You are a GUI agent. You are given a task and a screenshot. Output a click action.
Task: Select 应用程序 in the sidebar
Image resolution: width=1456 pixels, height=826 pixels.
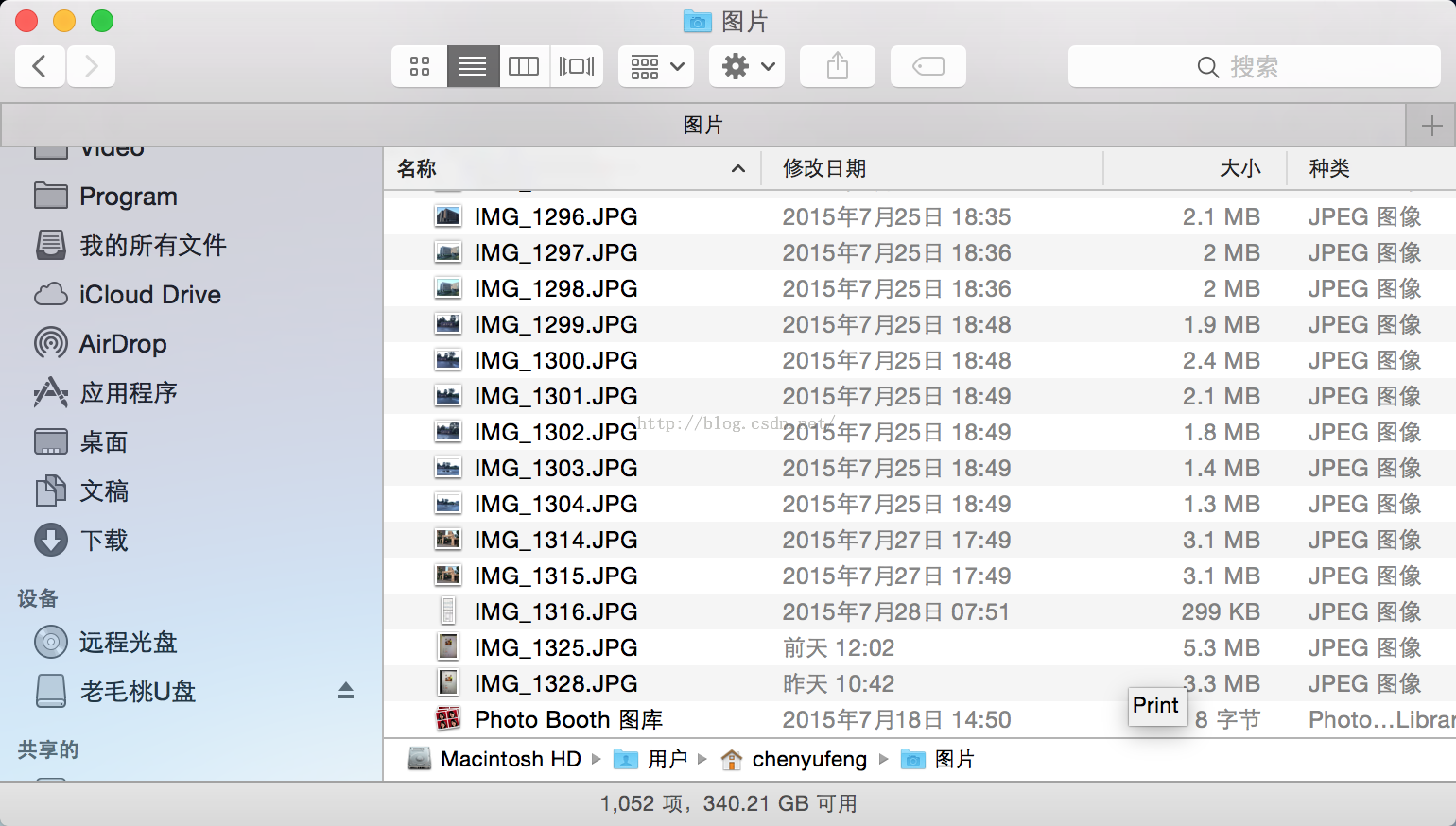(x=128, y=393)
